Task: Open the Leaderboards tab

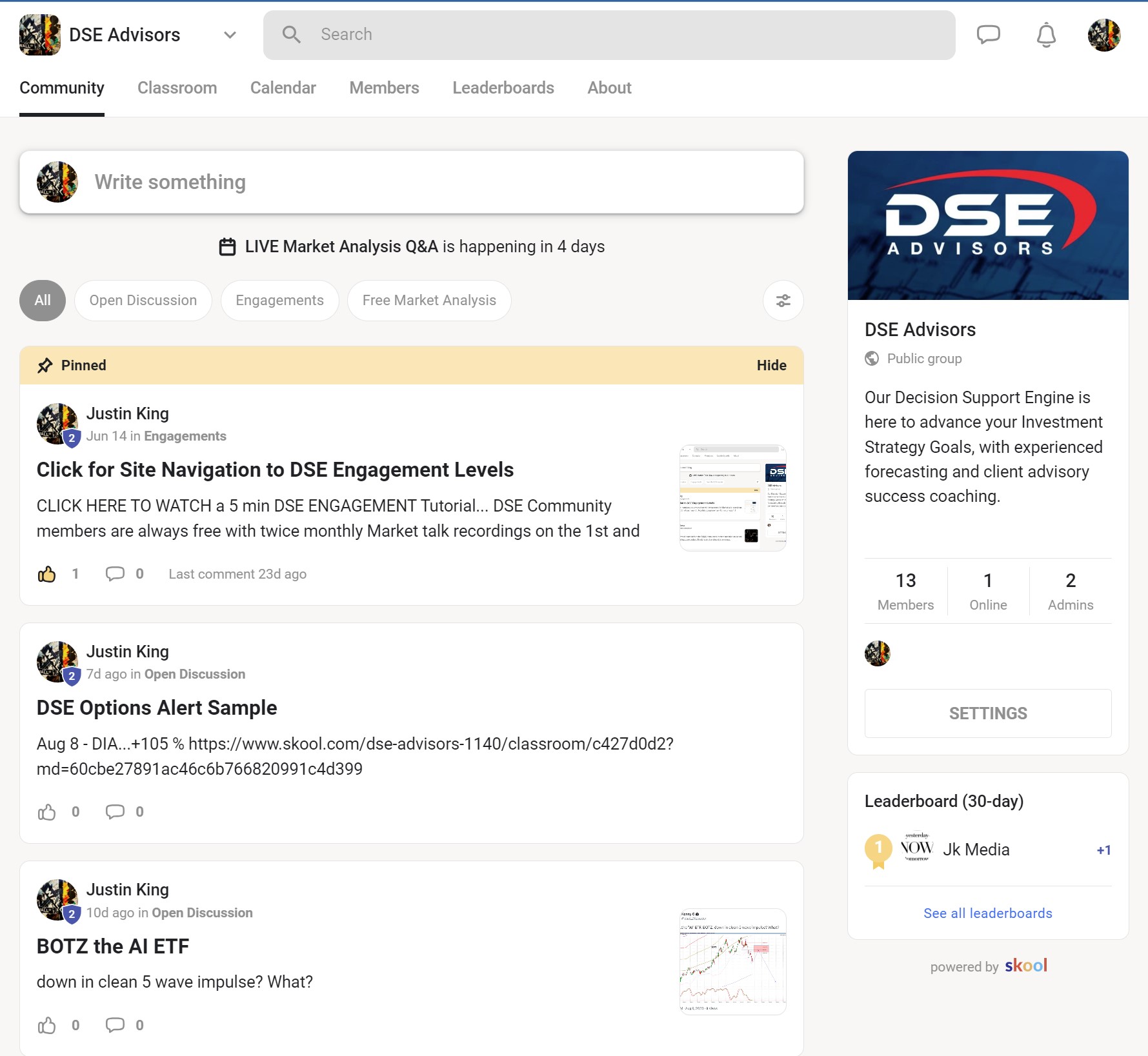Action: [x=503, y=88]
